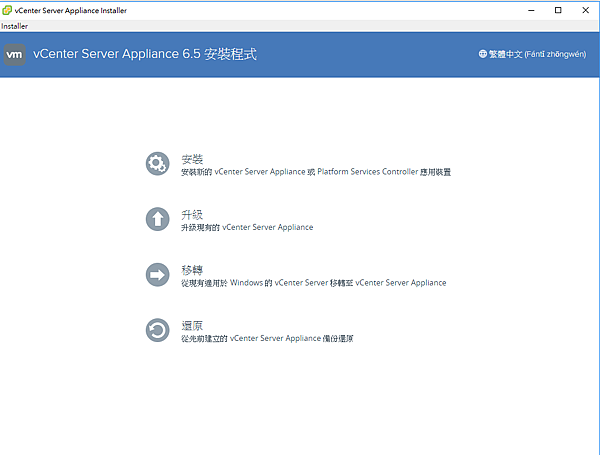This screenshot has width=600, height=455.
Task: Click the globe language icon
Action: tap(483, 54)
